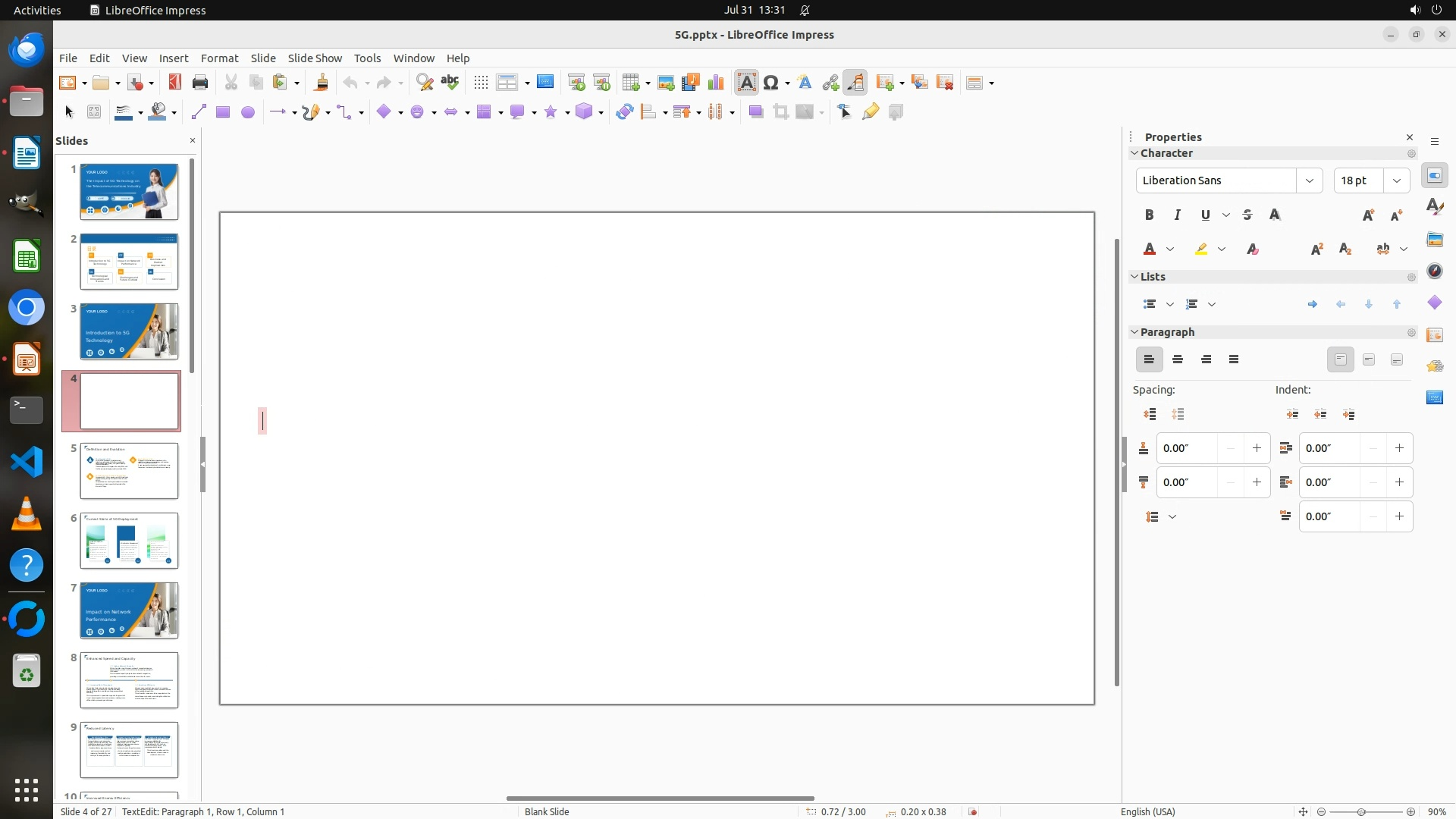
Task: Open the font size dropdown
Action: tap(1396, 180)
